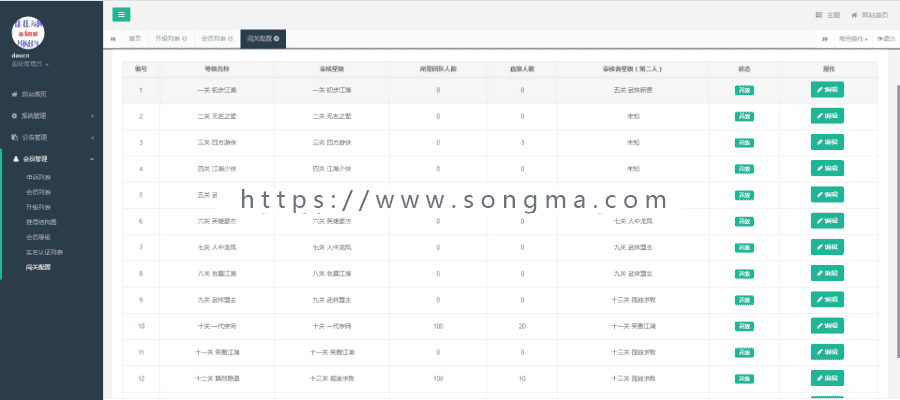Click direct-referral value 20 in row 10
Viewport: 900px width, 400px height.
tap(522, 327)
